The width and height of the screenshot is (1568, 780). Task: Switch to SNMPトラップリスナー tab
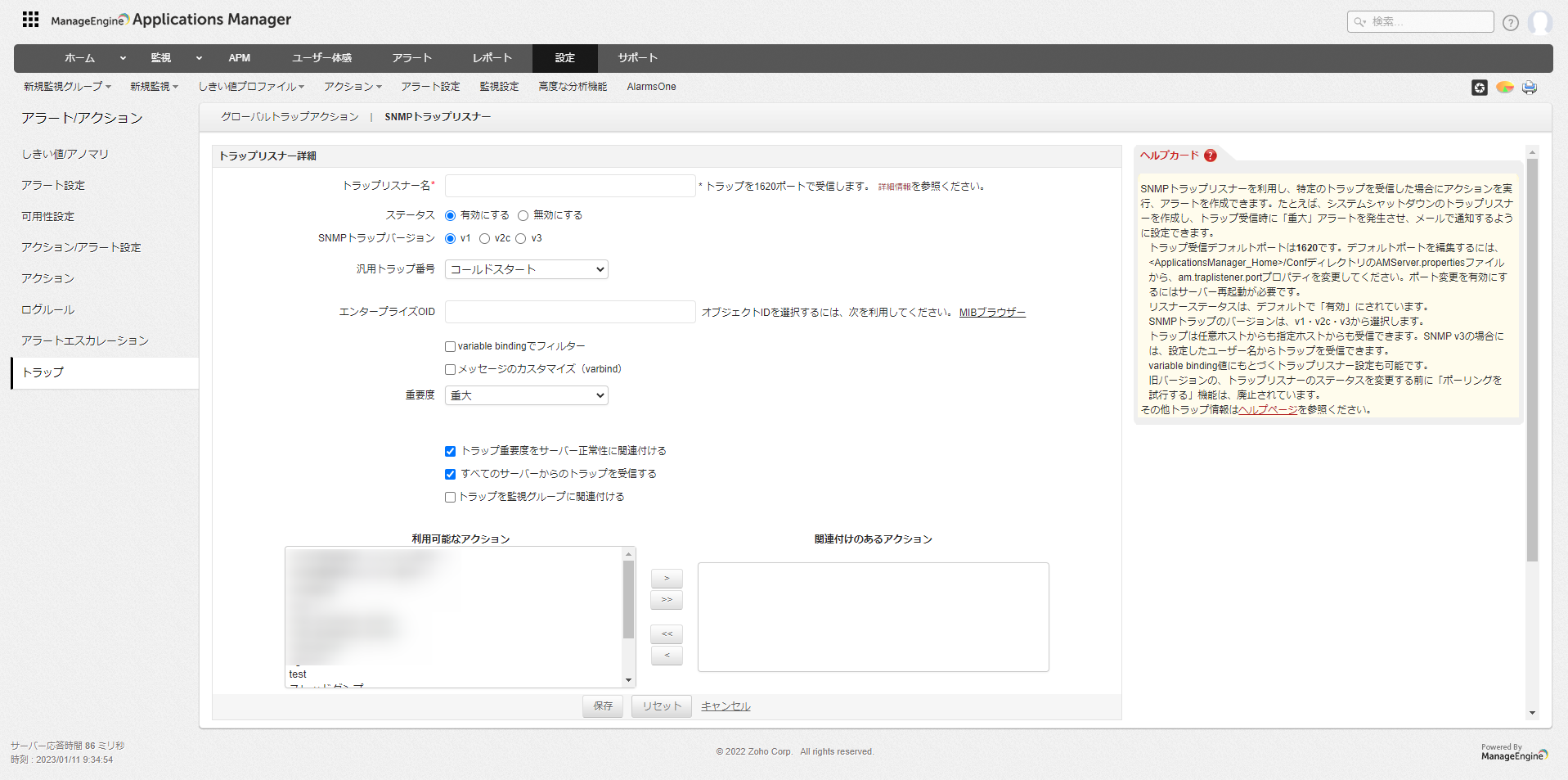pyautogui.click(x=438, y=117)
